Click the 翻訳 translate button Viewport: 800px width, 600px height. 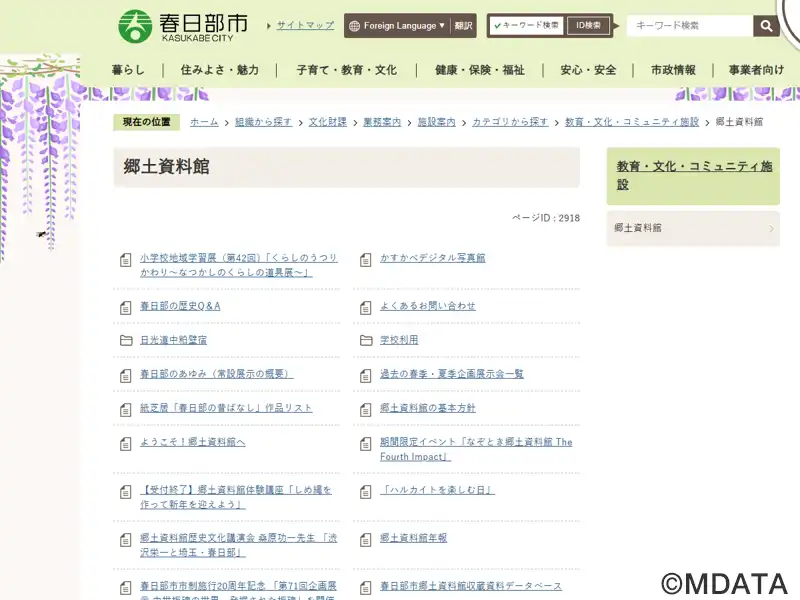pyautogui.click(x=463, y=26)
